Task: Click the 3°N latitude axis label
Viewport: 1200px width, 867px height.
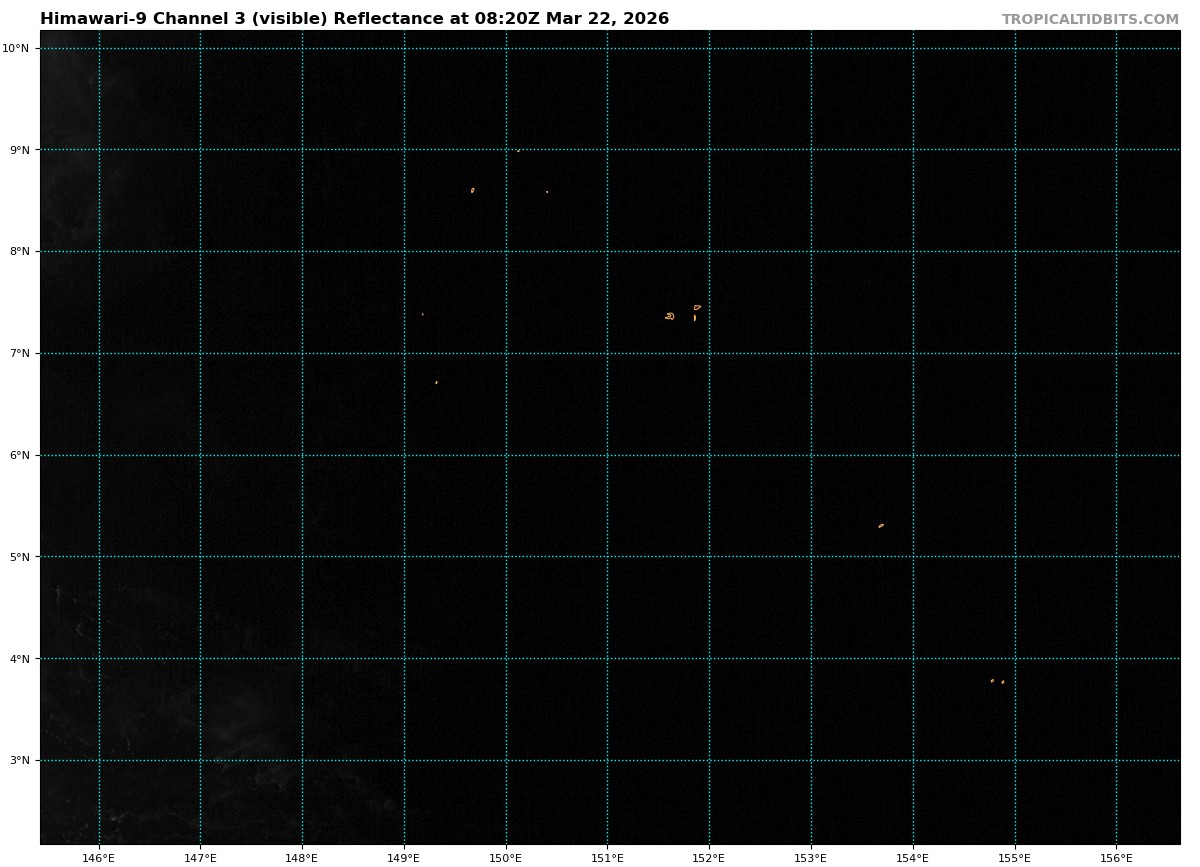Action: tap(20, 760)
